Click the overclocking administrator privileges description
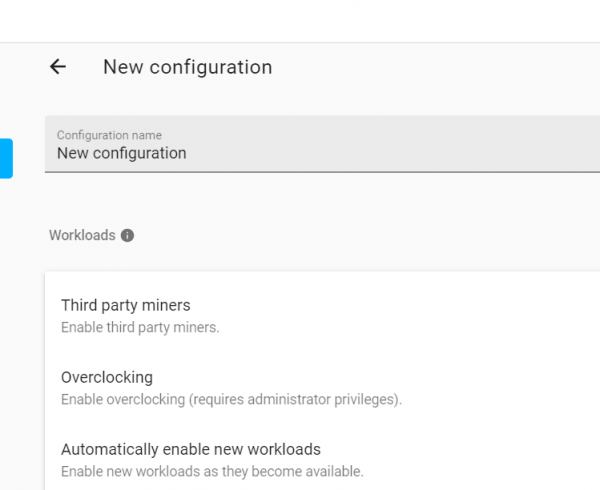The width and height of the screenshot is (600, 490). point(231,400)
